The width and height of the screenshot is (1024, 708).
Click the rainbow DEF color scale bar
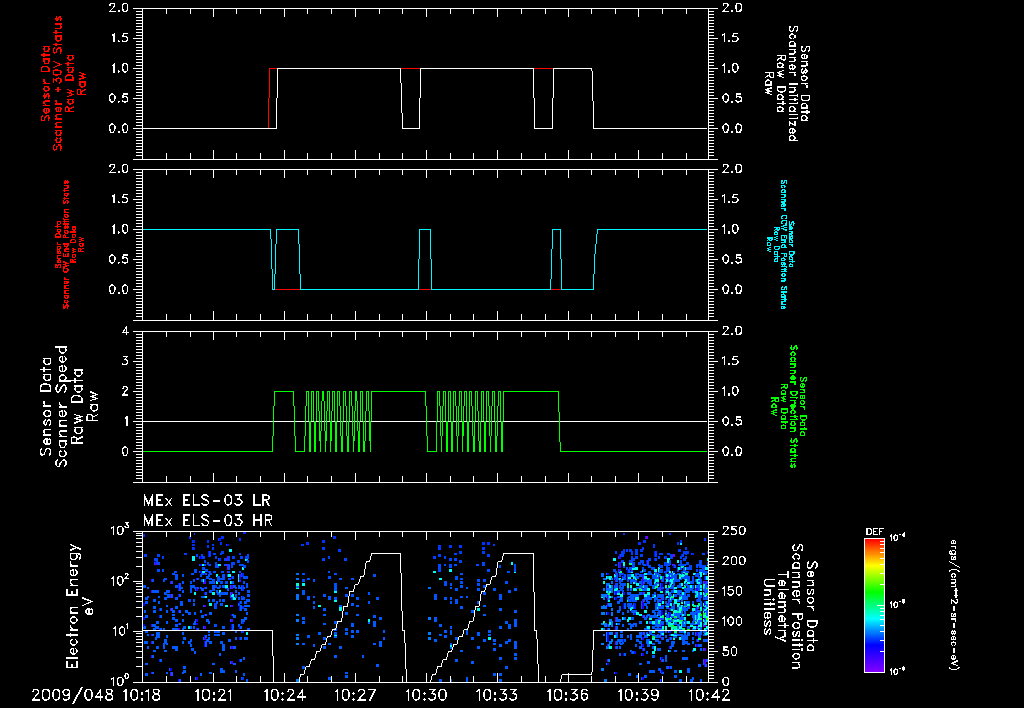coord(874,605)
